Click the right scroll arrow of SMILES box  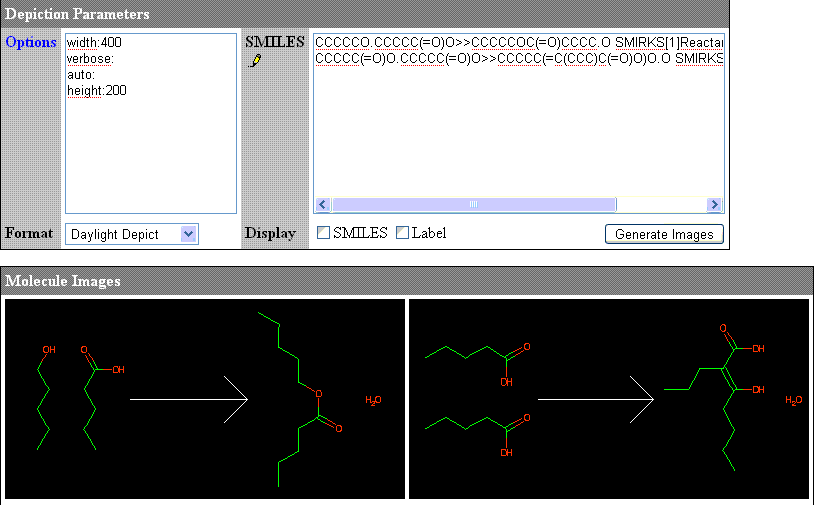tap(715, 204)
